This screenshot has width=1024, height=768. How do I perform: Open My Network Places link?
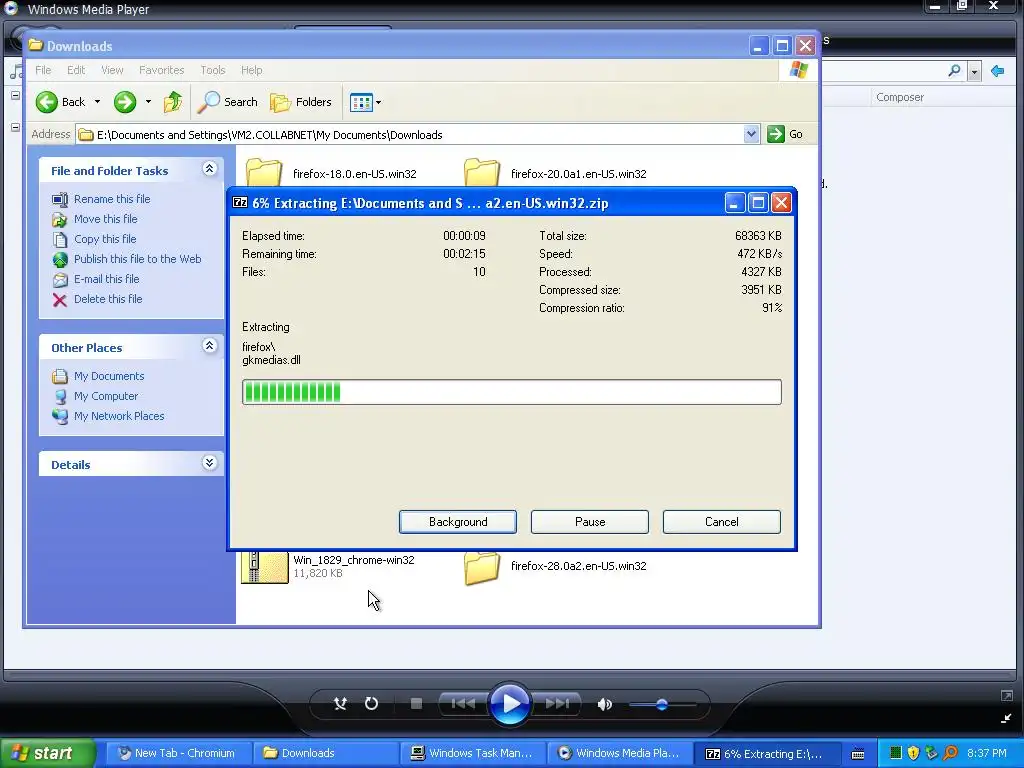119,416
